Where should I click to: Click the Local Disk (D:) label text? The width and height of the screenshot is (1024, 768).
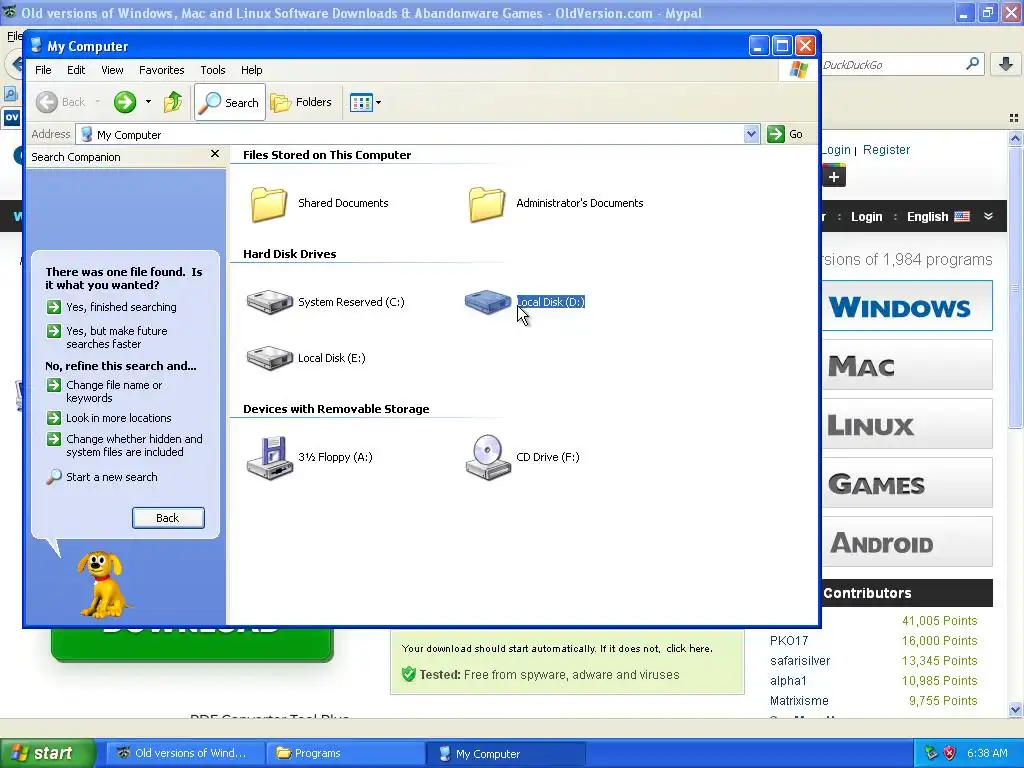click(551, 302)
